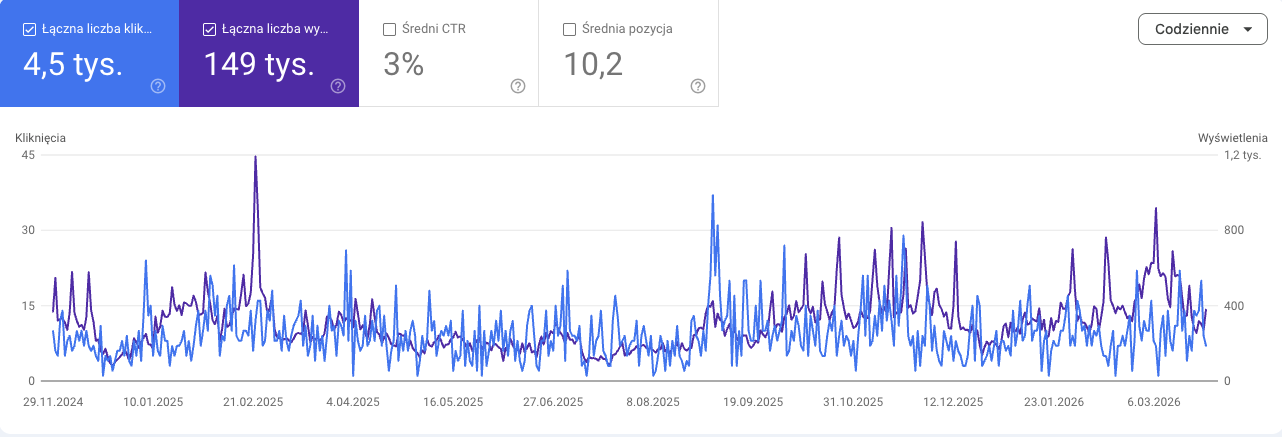
Task: Select the 149 tys. impressions value
Action: point(259,64)
